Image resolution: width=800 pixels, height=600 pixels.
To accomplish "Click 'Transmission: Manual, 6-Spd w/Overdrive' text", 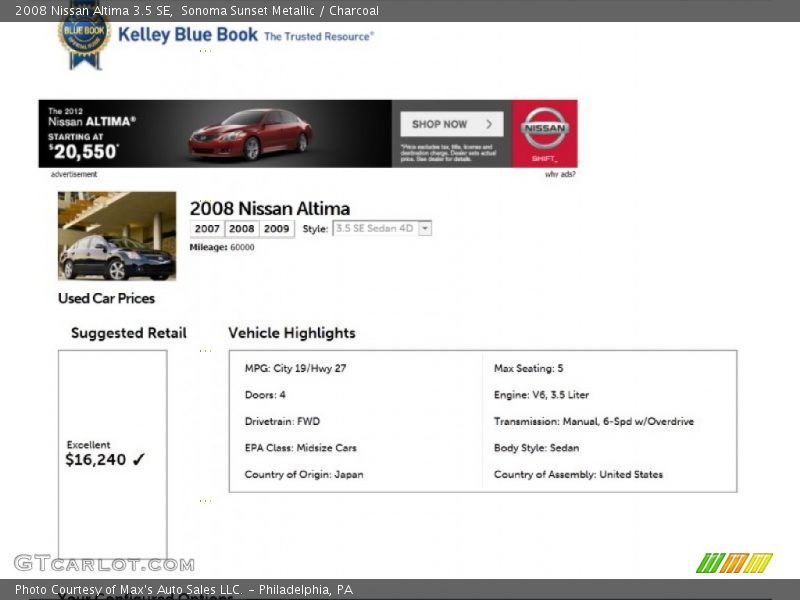I will (x=594, y=421).
